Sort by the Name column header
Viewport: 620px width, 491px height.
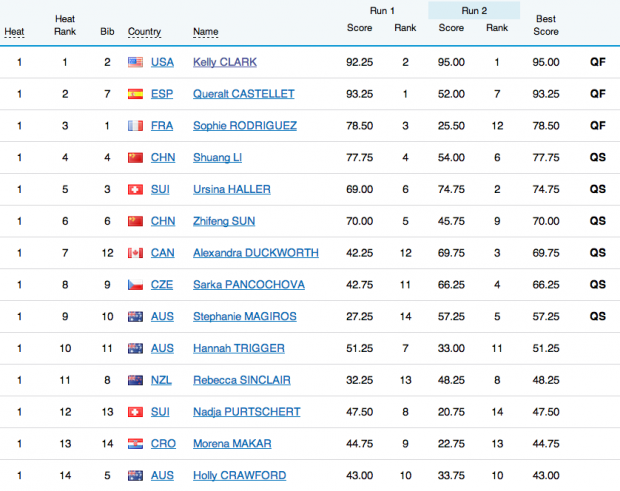point(205,31)
